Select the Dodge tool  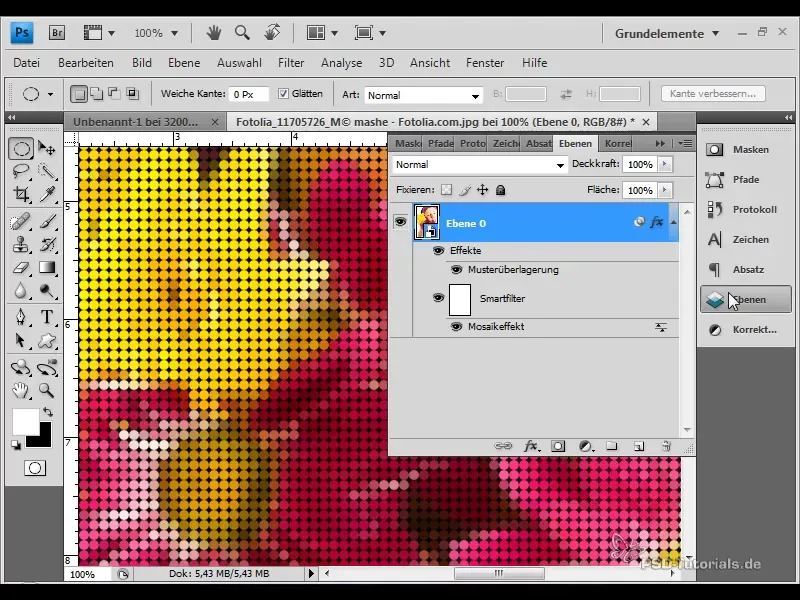(x=47, y=290)
